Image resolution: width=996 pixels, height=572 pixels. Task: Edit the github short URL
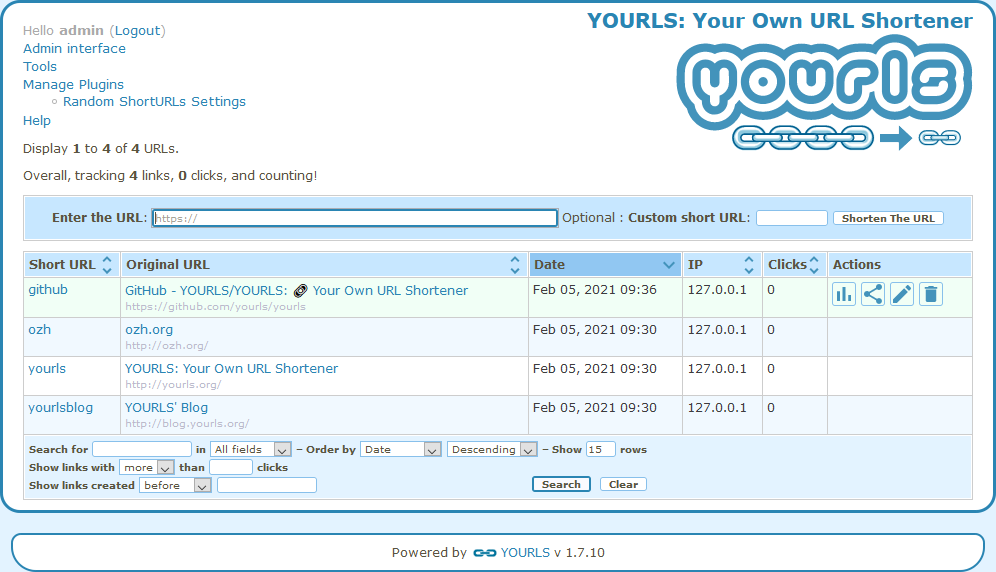click(x=902, y=294)
